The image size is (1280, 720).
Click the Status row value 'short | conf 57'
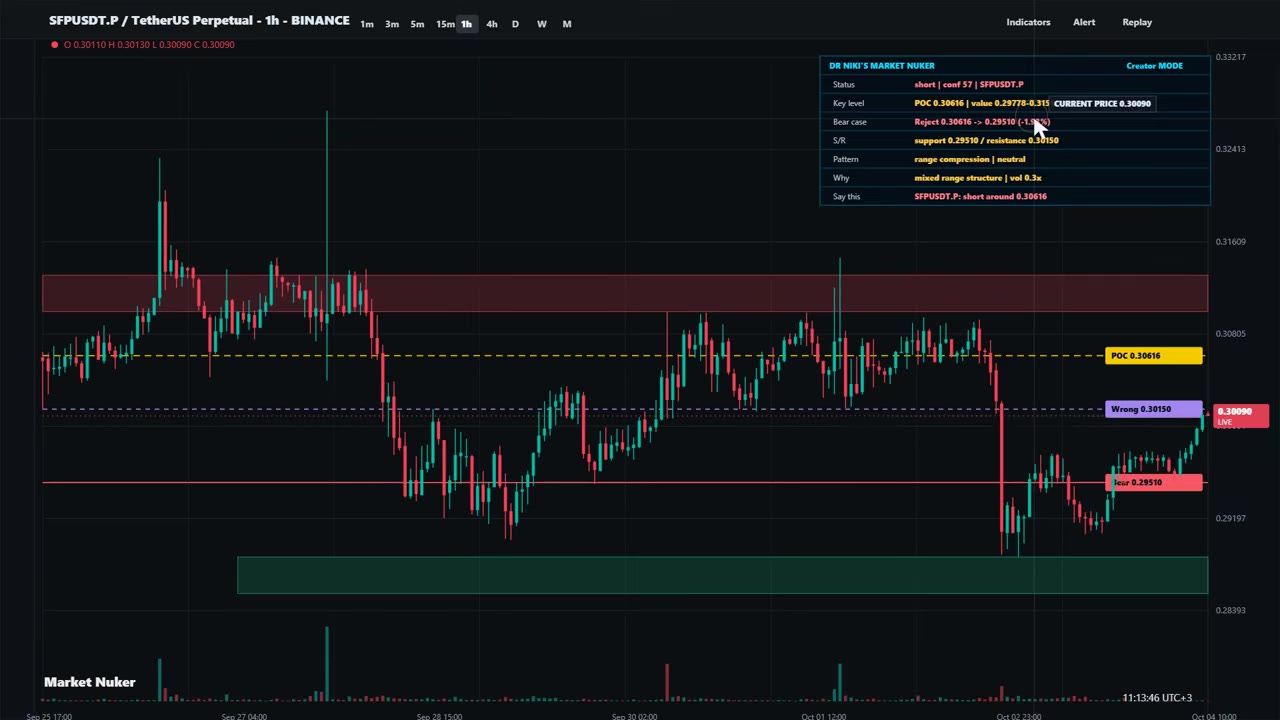coord(968,85)
